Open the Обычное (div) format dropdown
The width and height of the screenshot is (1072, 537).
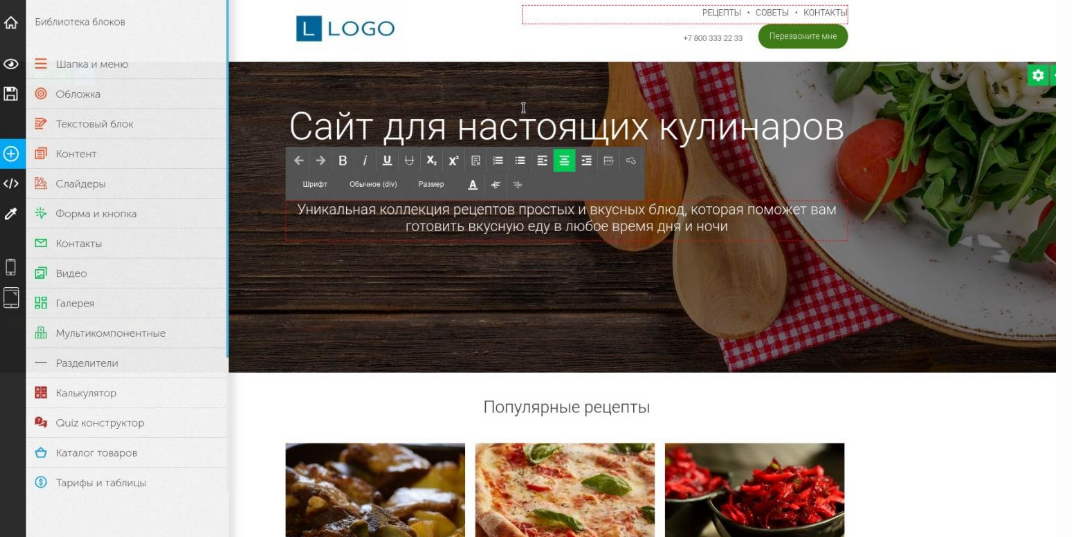373,184
